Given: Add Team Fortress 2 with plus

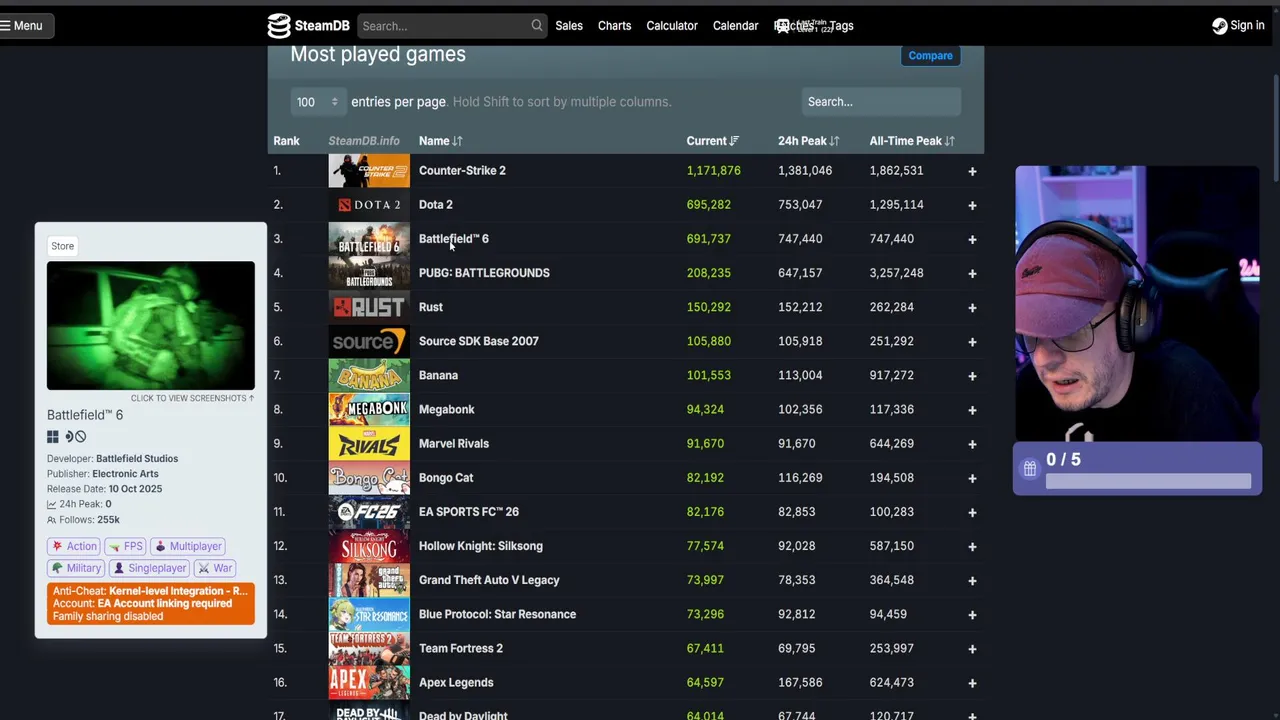Looking at the screenshot, I should [x=972, y=649].
